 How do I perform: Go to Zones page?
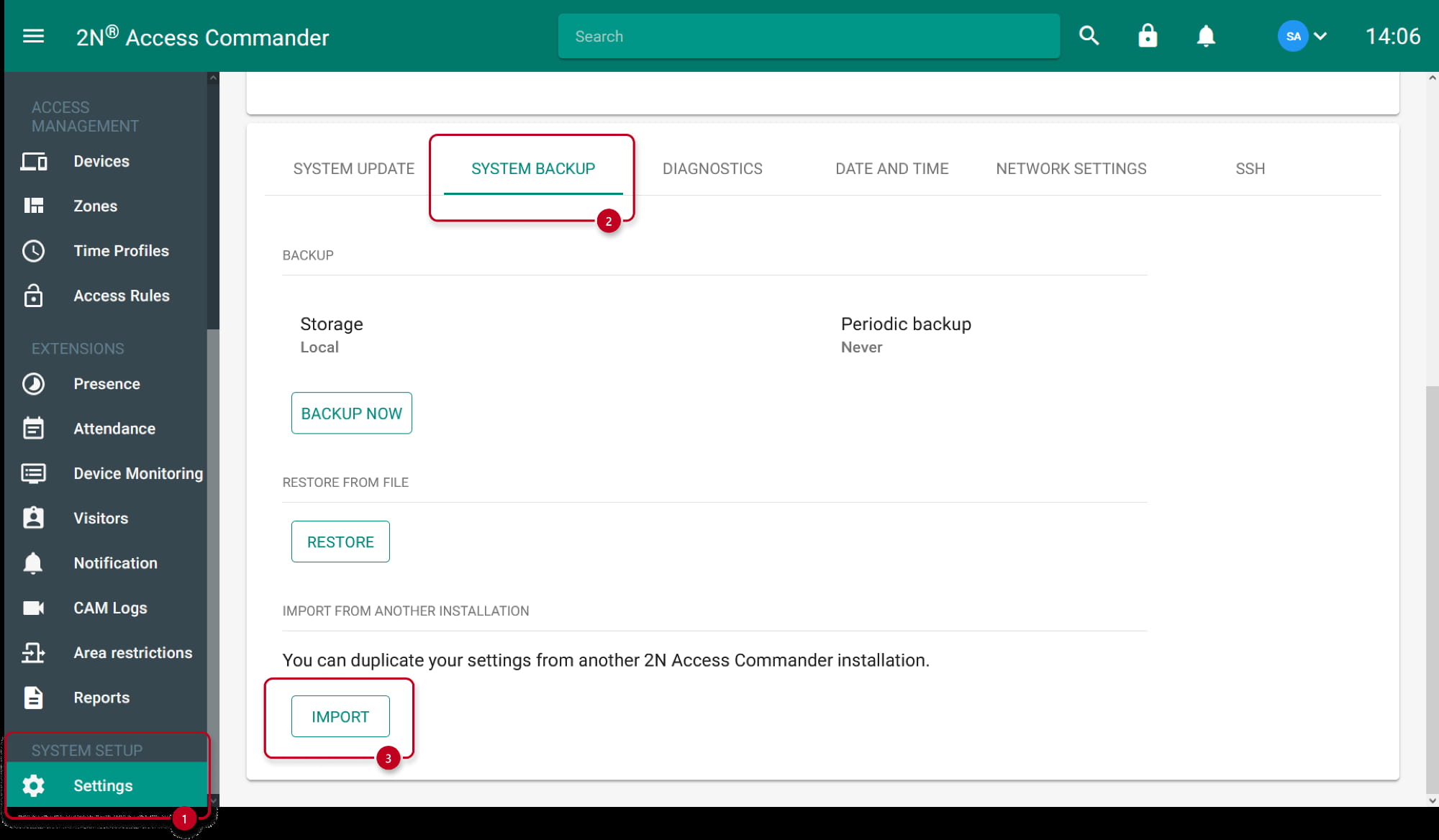point(106,206)
